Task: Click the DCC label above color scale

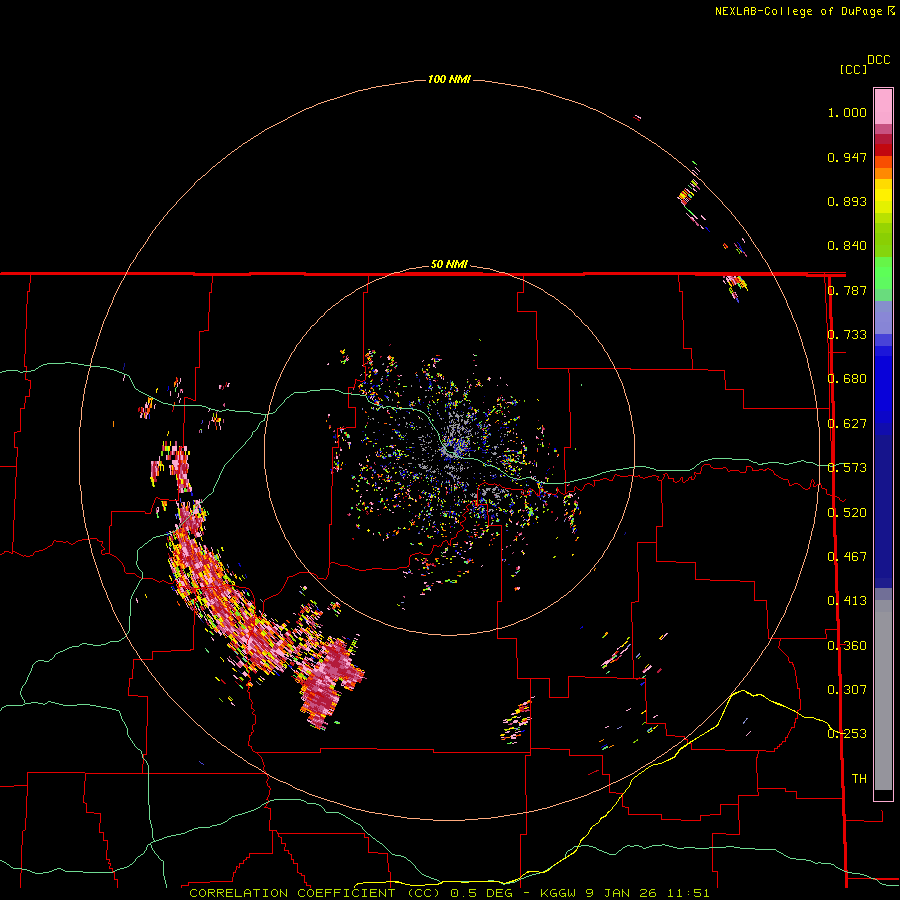Action: coord(879,60)
